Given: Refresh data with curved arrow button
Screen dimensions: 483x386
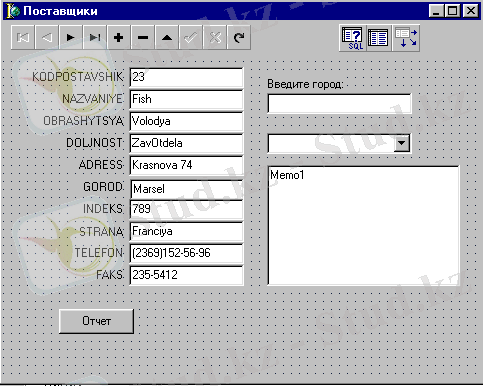Looking at the screenshot, I should (239, 37).
